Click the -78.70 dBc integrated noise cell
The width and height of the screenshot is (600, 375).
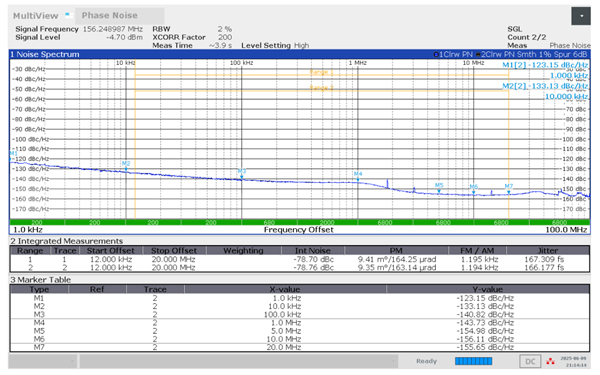(x=313, y=259)
